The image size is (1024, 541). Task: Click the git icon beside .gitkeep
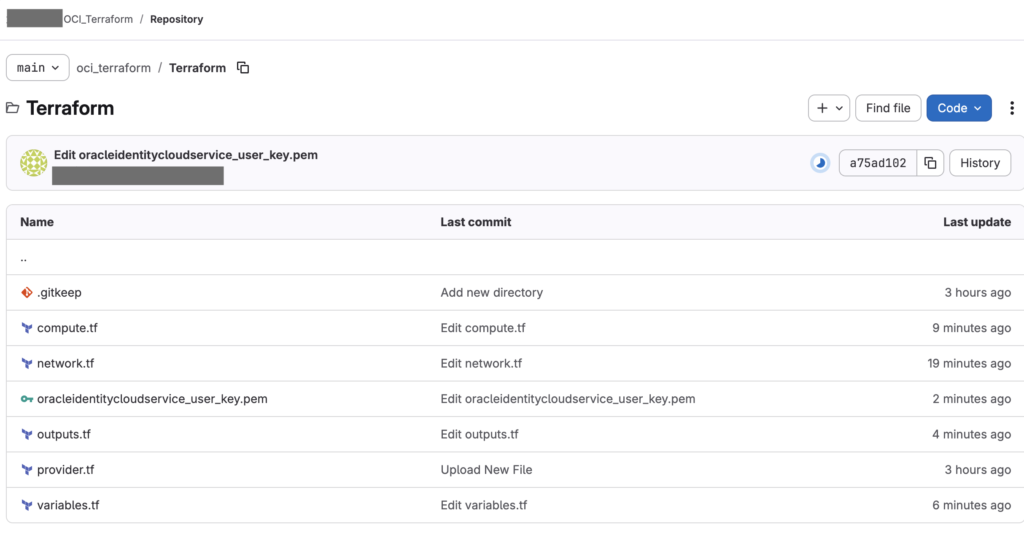(27, 293)
